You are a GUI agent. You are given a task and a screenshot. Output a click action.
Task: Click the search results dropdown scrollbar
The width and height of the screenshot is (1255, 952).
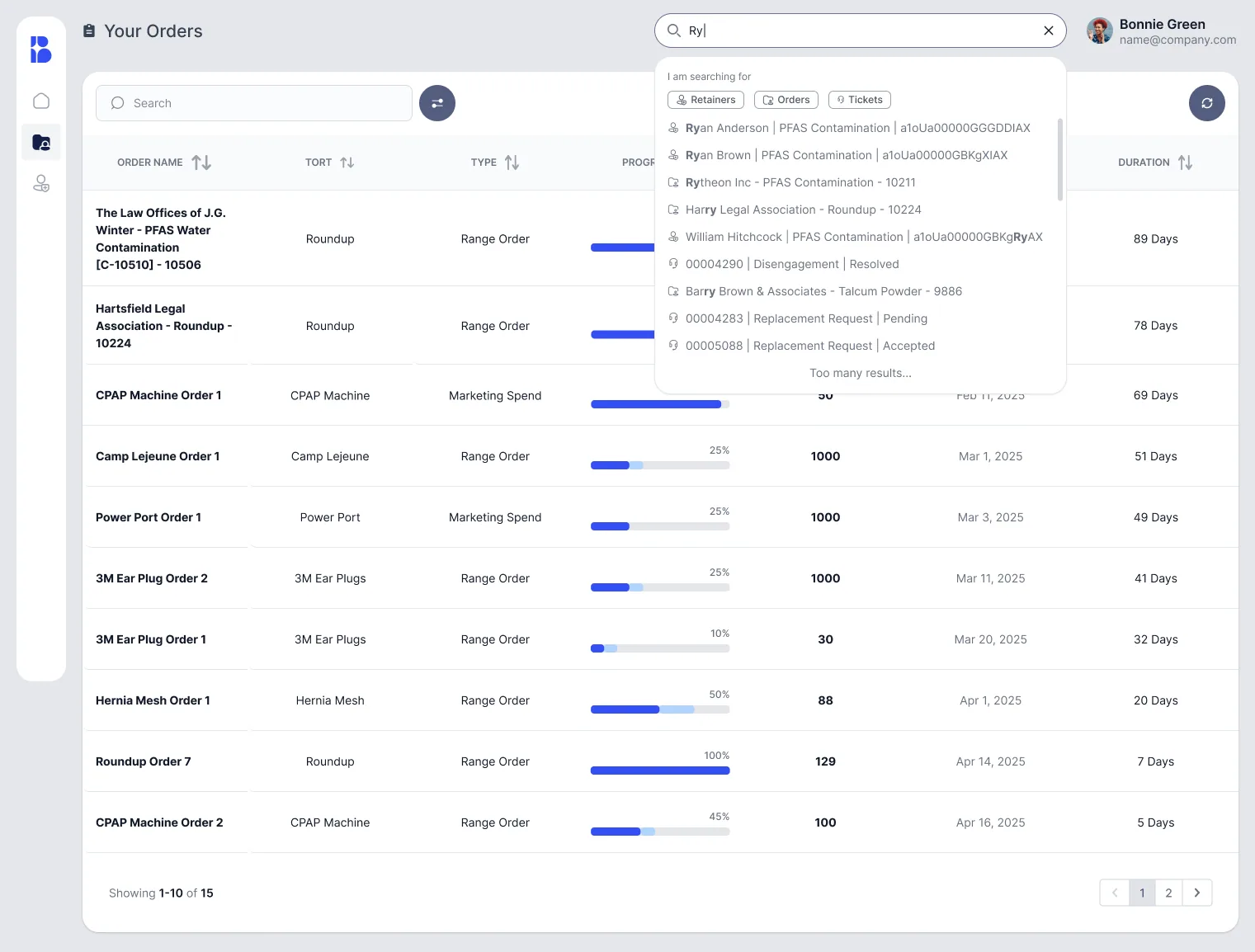coord(1060,159)
